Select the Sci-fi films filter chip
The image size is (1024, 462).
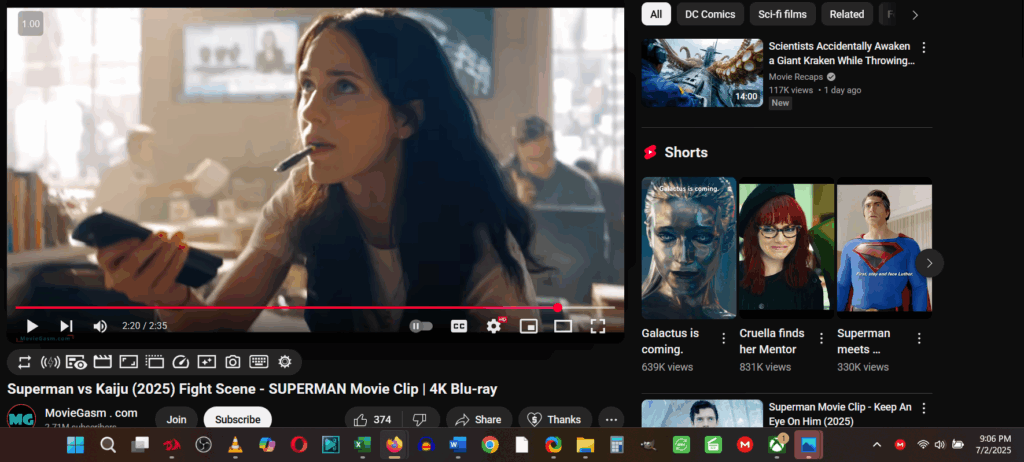coord(782,14)
